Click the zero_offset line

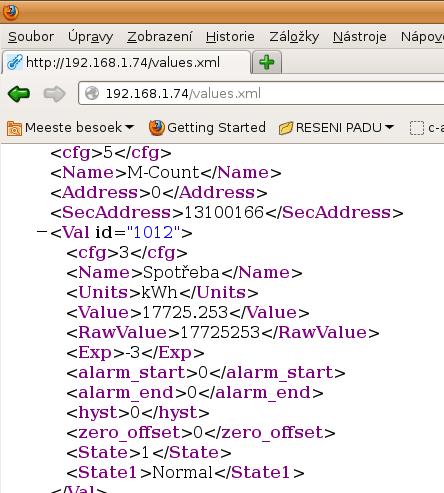[x=201, y=432]
